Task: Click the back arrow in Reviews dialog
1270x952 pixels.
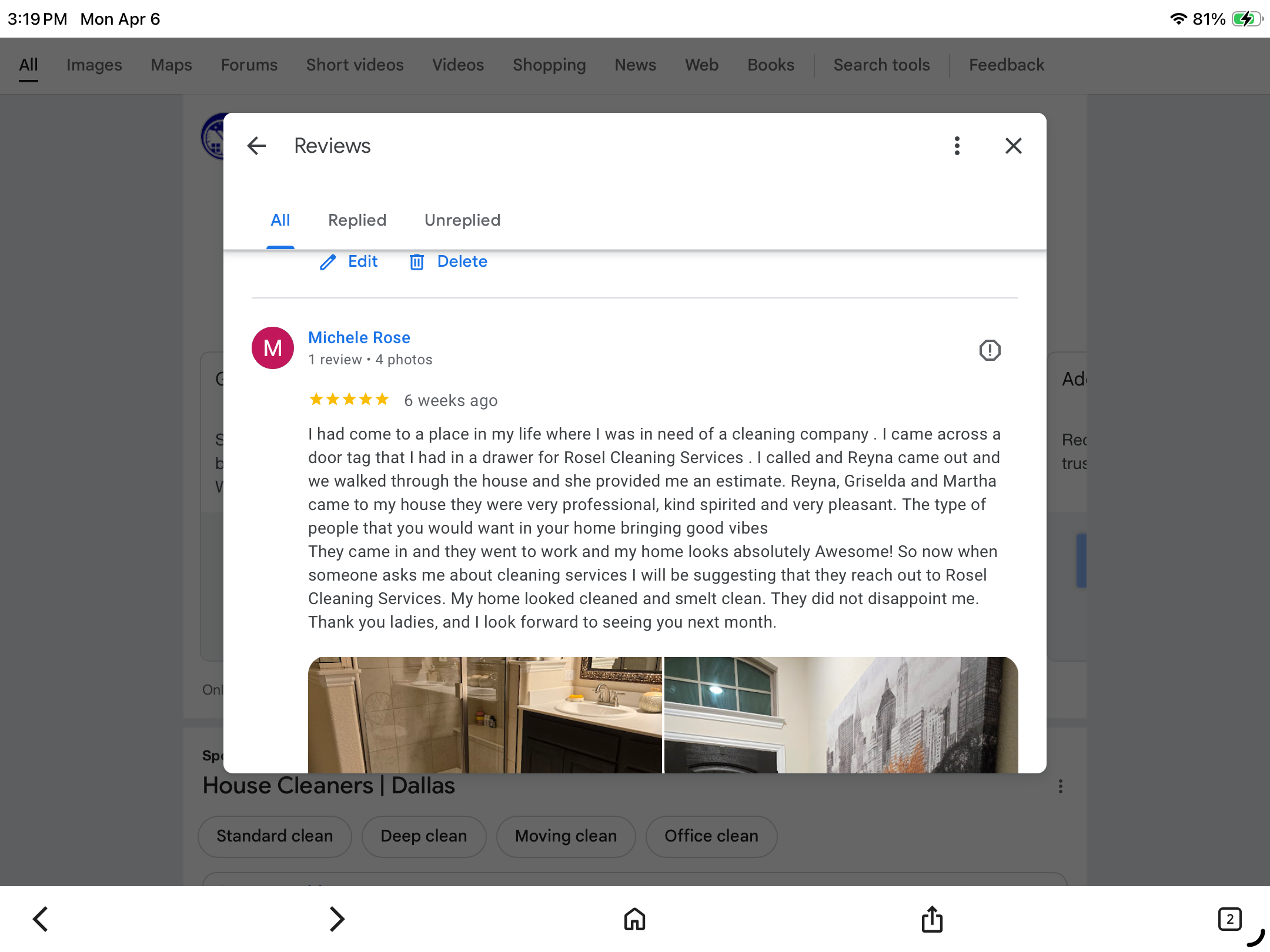Action: point(257,146)
